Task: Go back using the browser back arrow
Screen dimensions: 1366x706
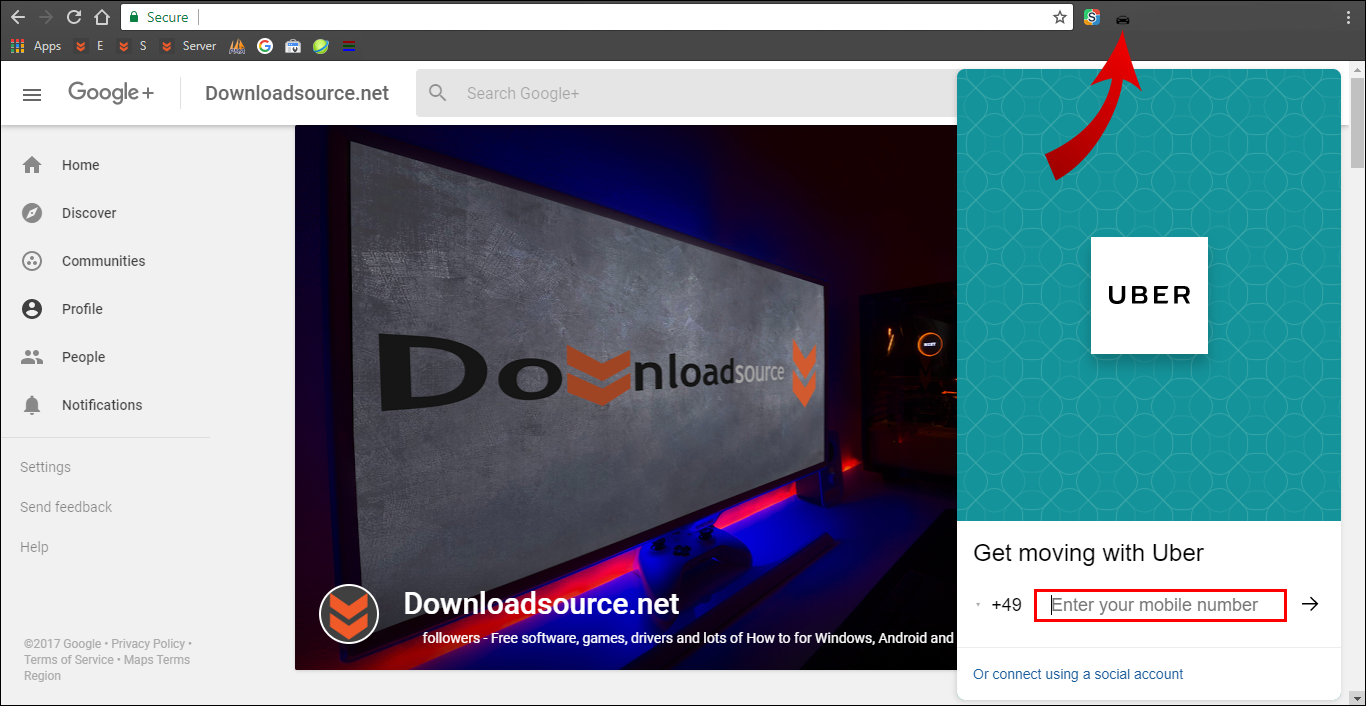Action: (17, 17)
